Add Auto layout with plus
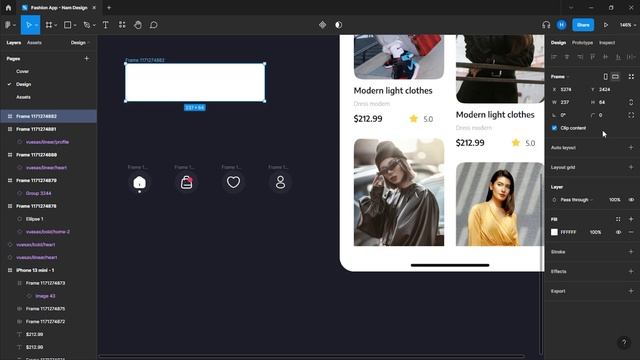640x360 pixels. point(631,147)
